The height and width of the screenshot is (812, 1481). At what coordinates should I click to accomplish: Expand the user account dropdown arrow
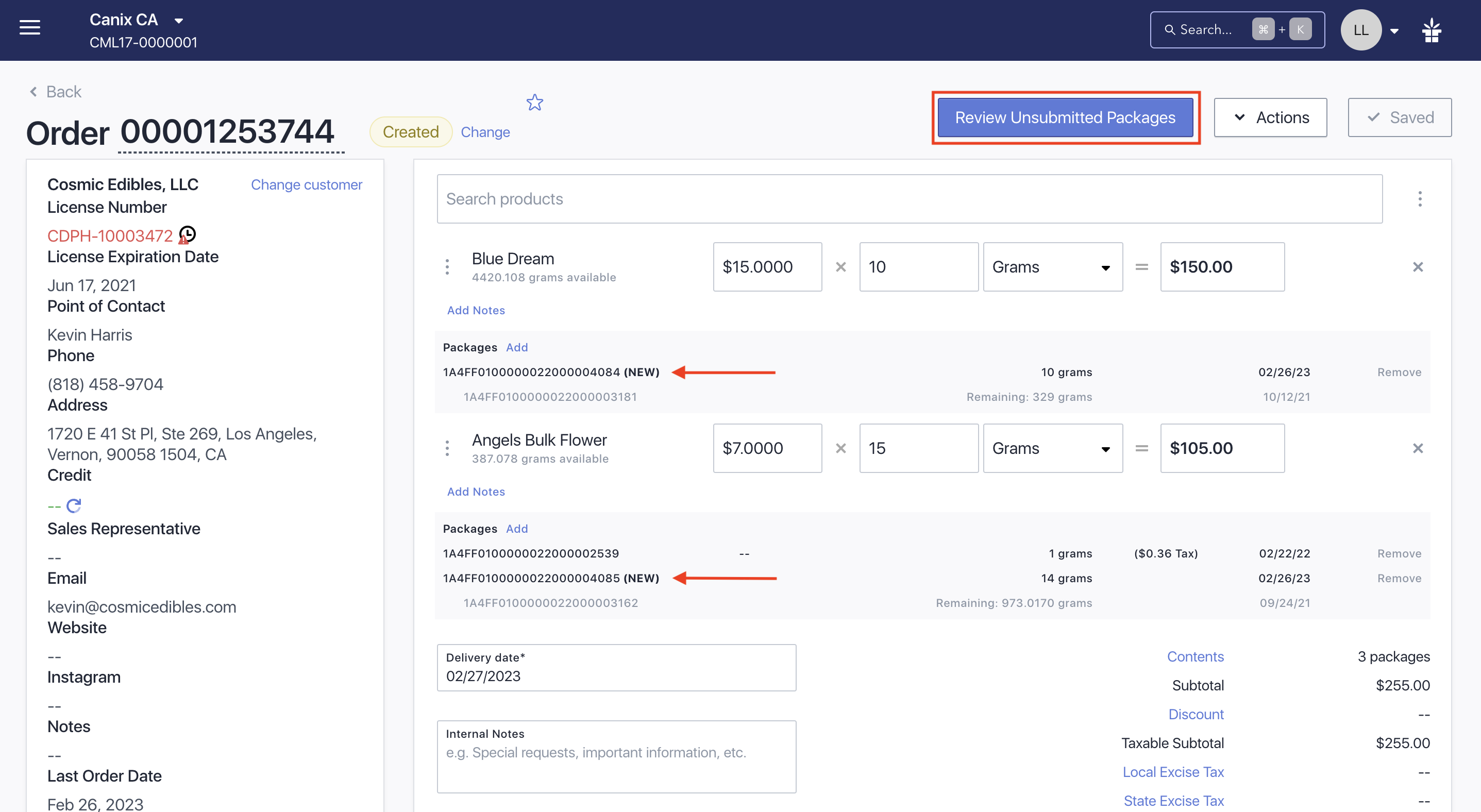[1394, 31]
